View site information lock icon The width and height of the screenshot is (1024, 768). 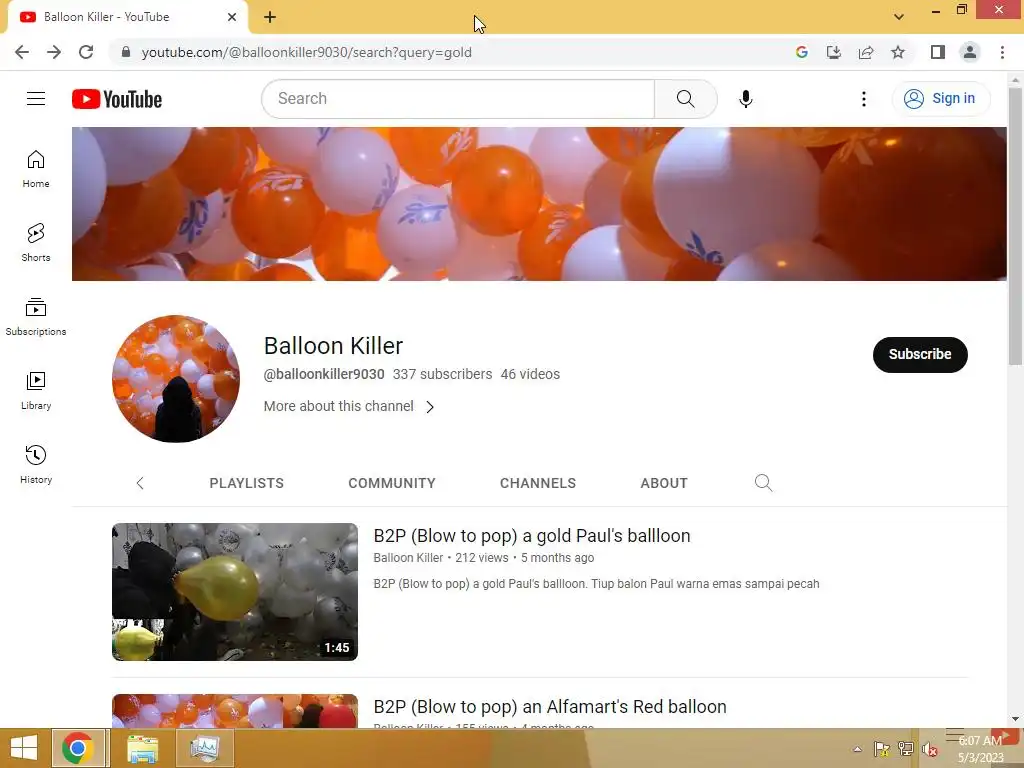(x=126, y=52)
